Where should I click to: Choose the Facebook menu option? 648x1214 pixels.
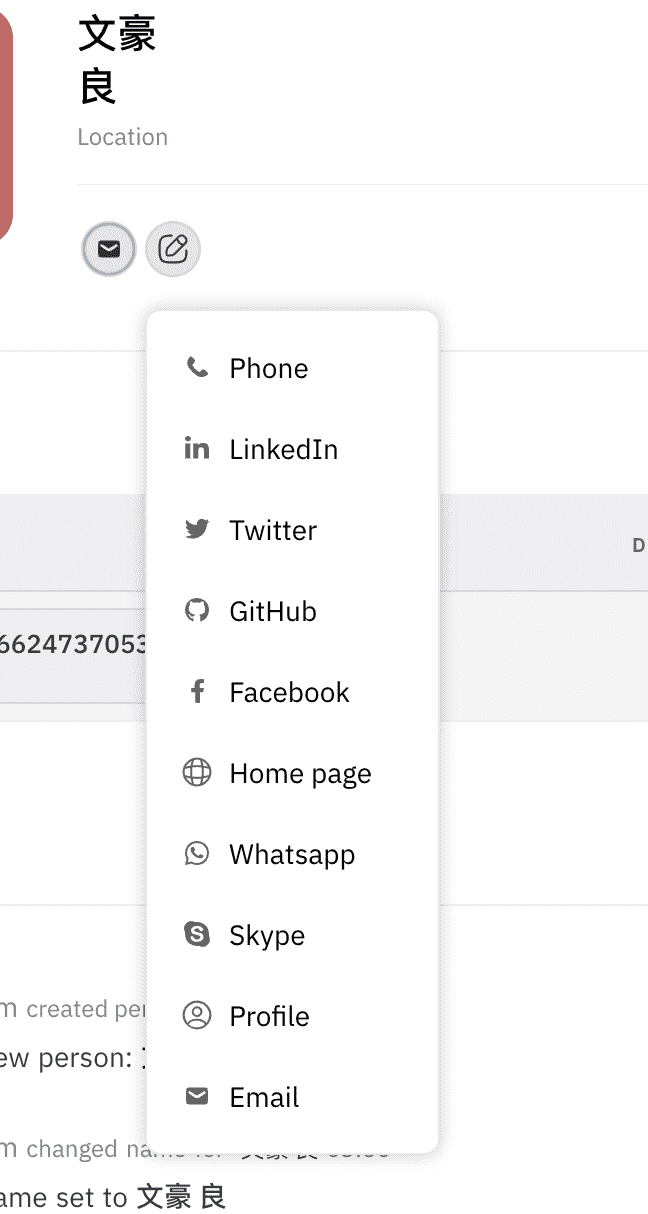pos(289,692)
